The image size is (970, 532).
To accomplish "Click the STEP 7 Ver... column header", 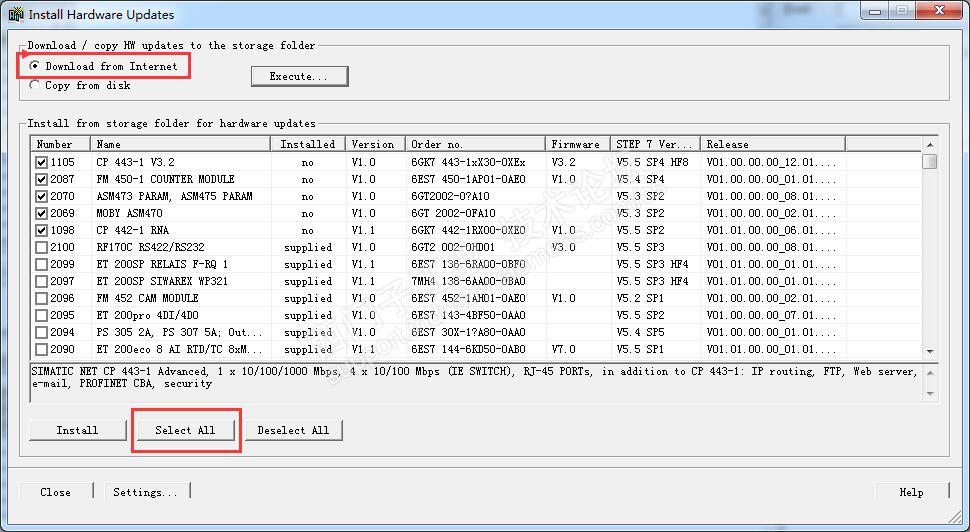I will pyautogui.click(x=655, y=144).
